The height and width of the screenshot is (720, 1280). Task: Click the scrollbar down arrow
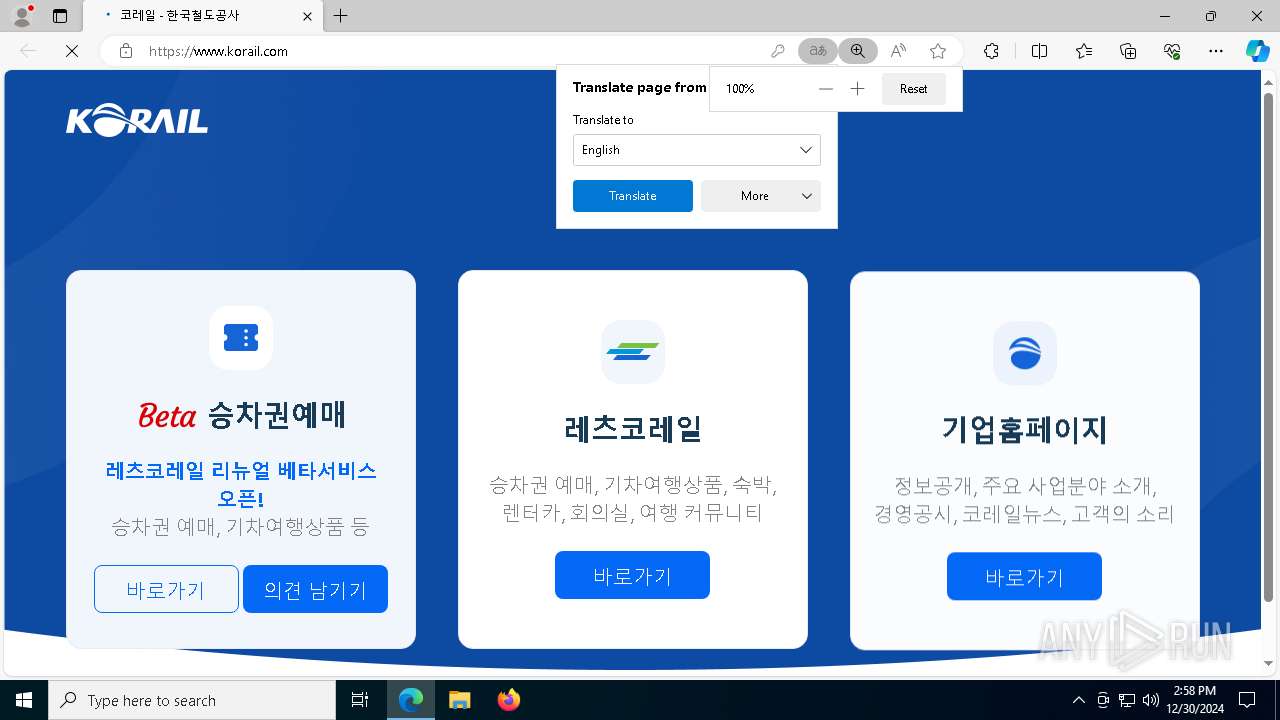(1269, 663)
